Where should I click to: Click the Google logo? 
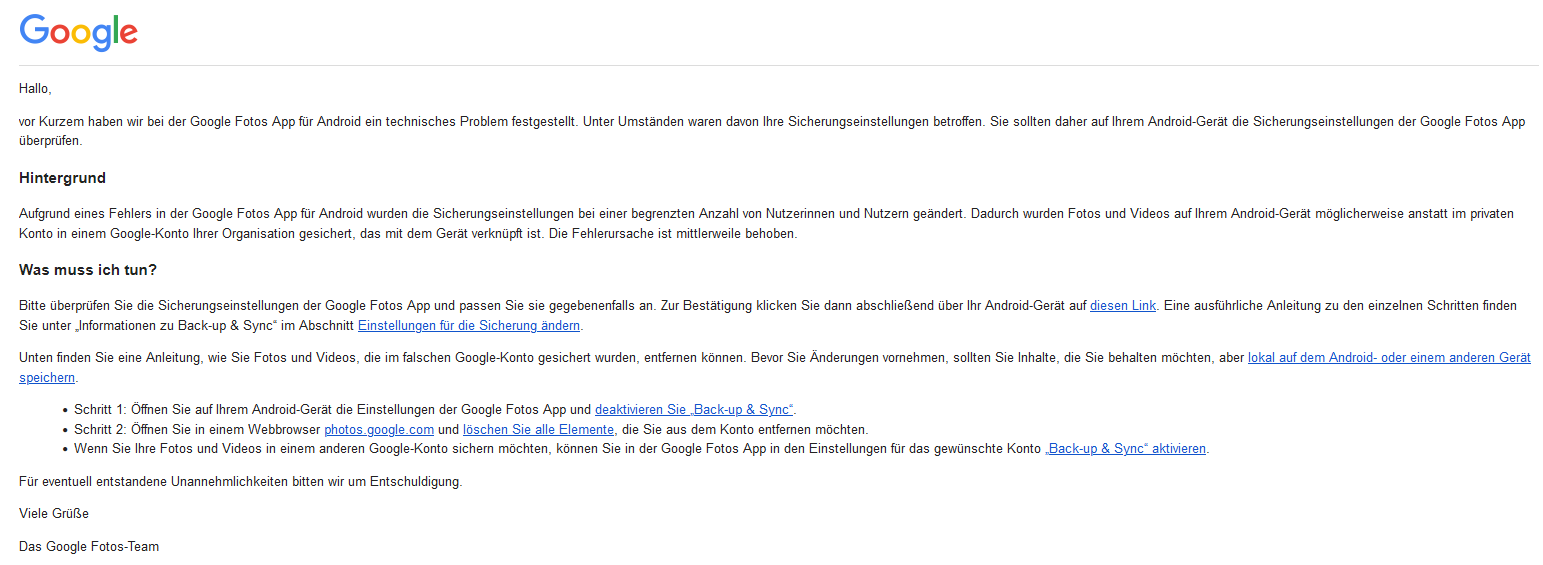coord(79,33)
